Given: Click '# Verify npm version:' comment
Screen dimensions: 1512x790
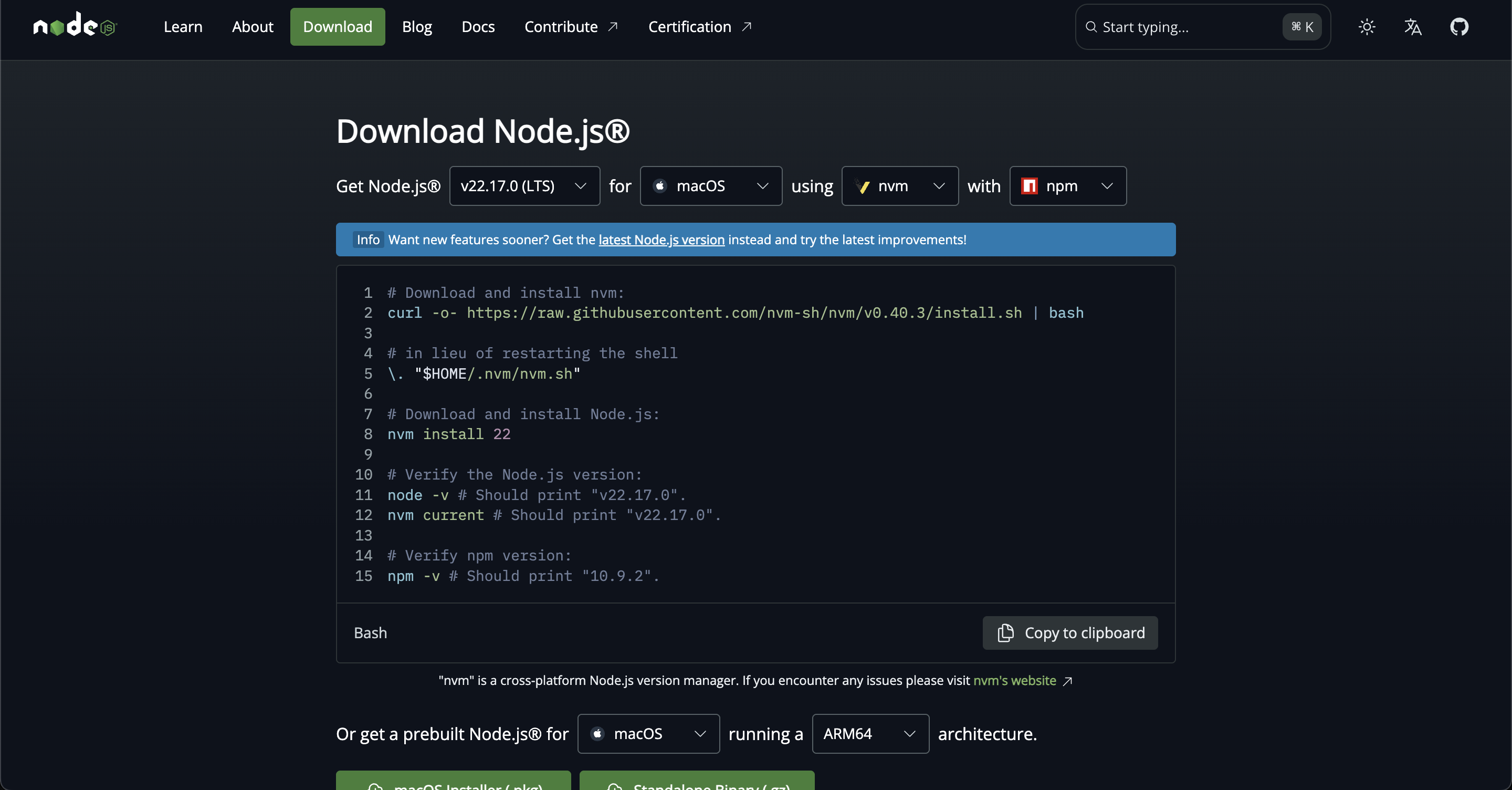Looking at the screenshot, I should (479, 556).
